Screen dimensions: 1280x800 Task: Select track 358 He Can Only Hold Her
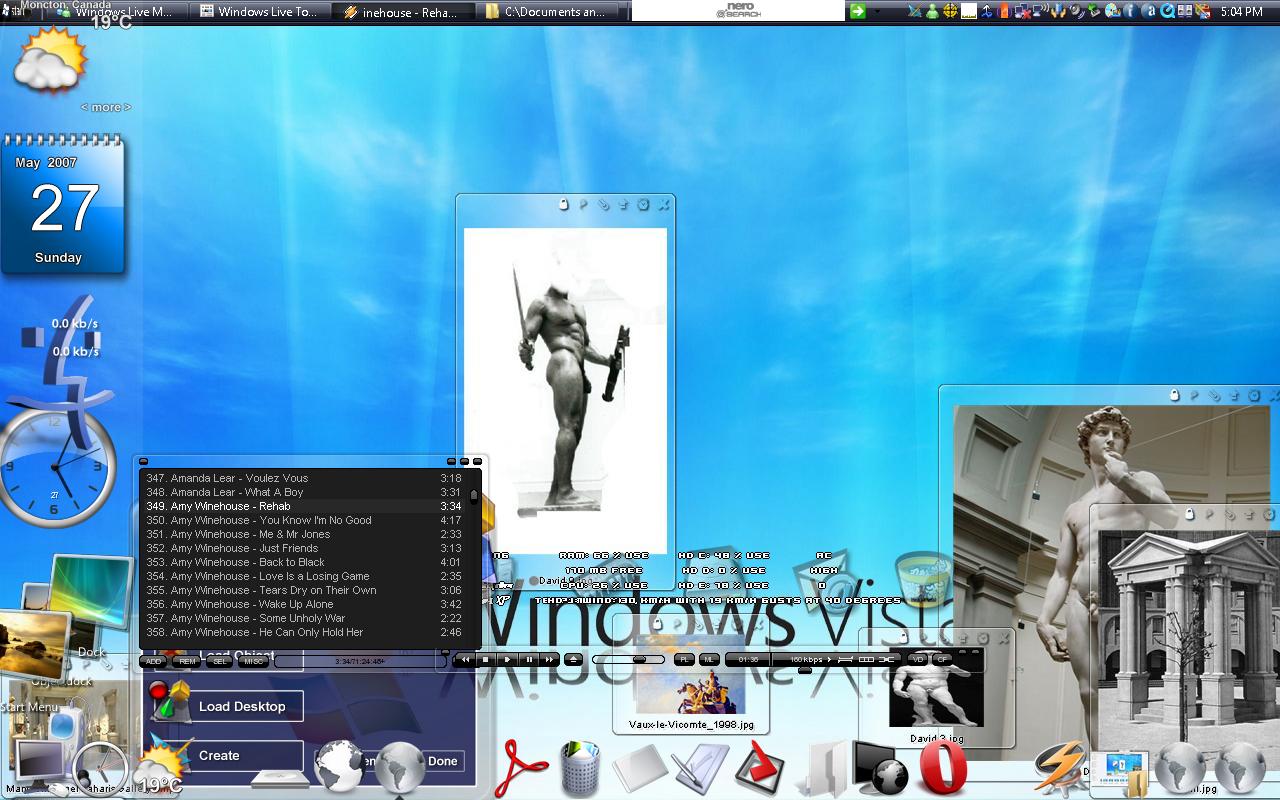point(304,632)
